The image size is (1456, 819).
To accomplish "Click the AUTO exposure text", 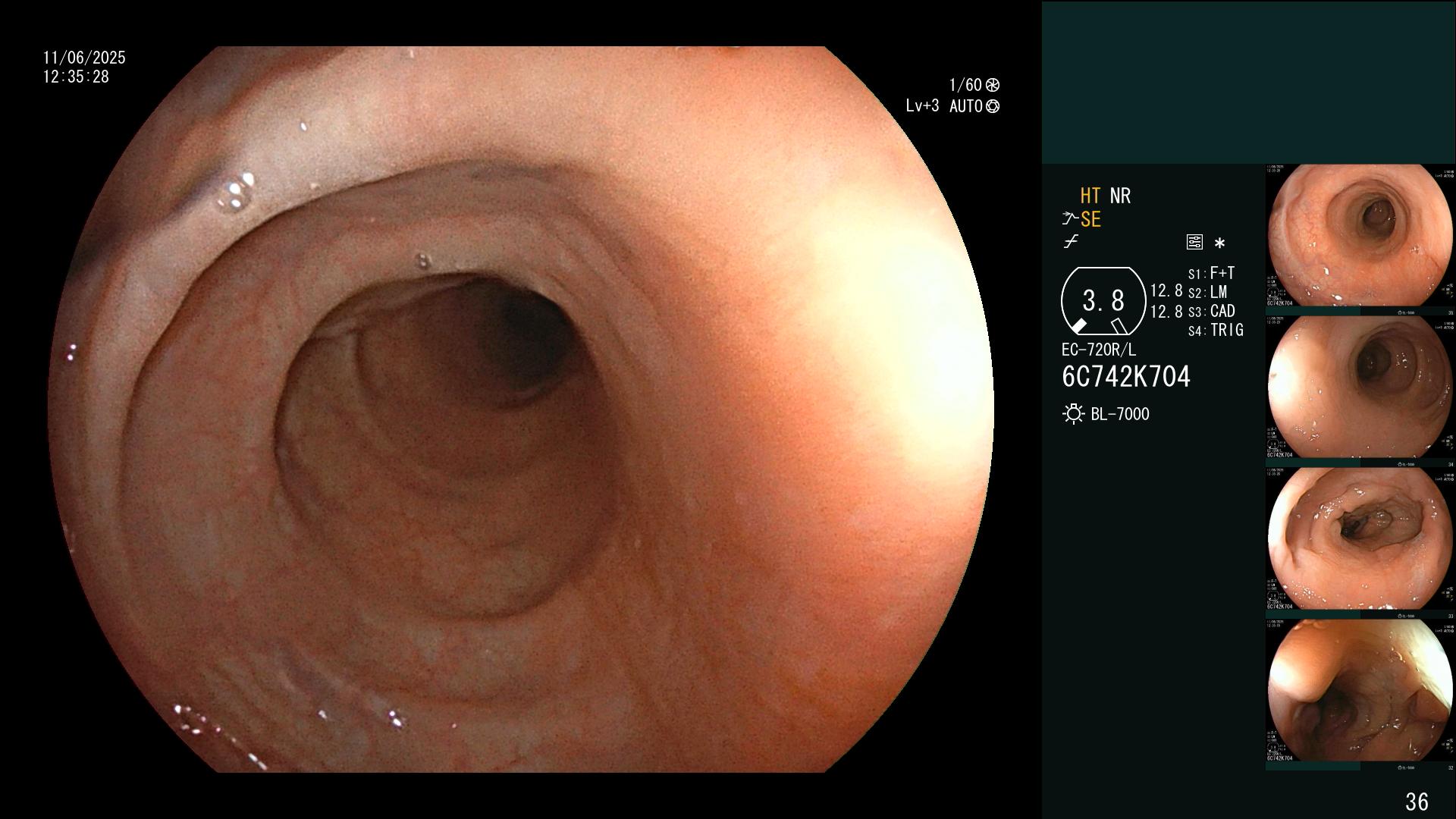I will click(x=966, y=106).
